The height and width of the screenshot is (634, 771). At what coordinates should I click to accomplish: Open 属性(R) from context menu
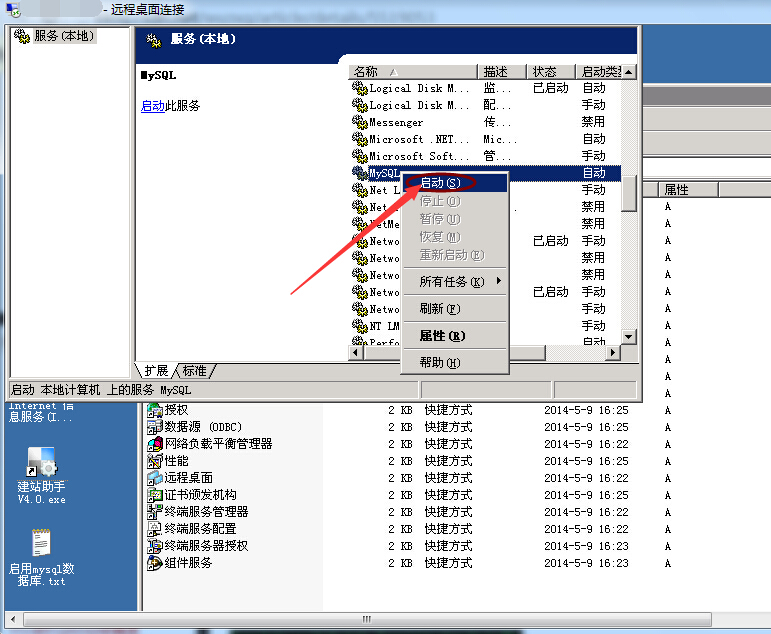[x=455, y=336]
